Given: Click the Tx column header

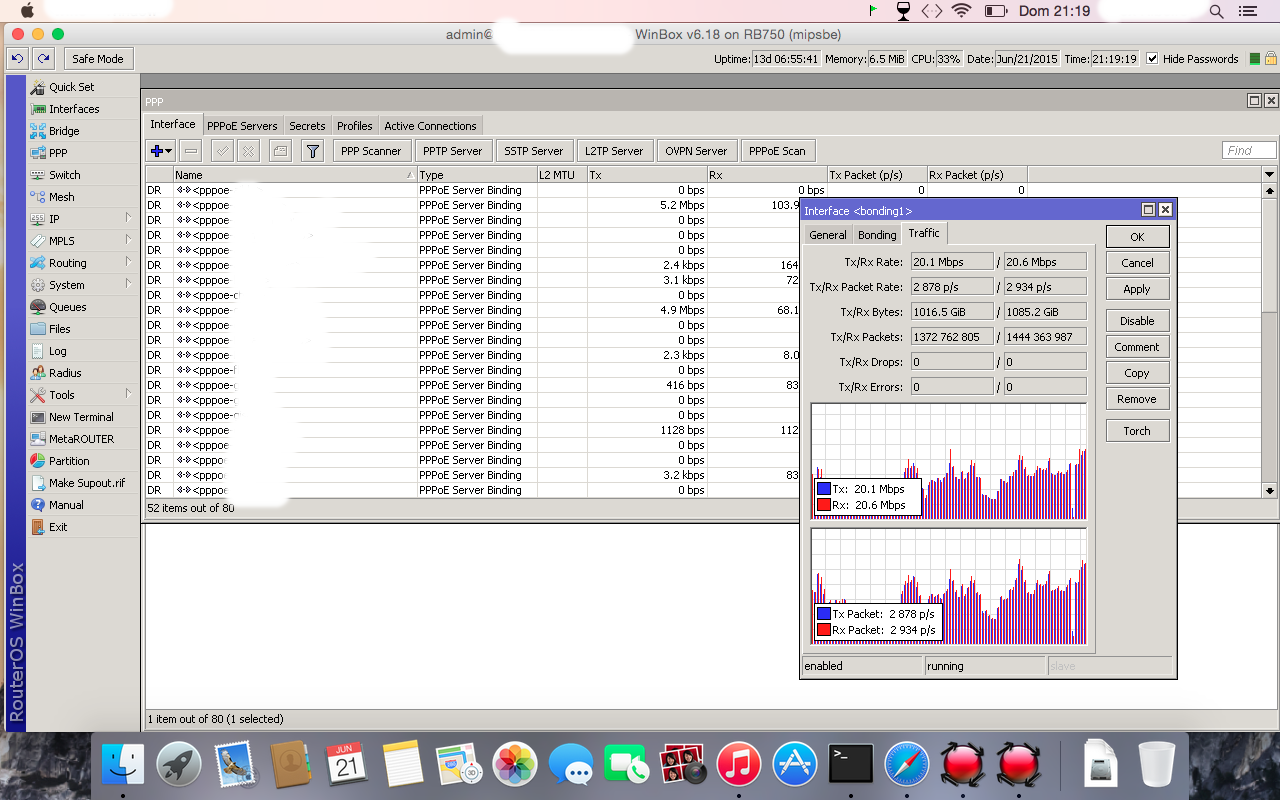Looking at the screenshot, I should 646,175.
